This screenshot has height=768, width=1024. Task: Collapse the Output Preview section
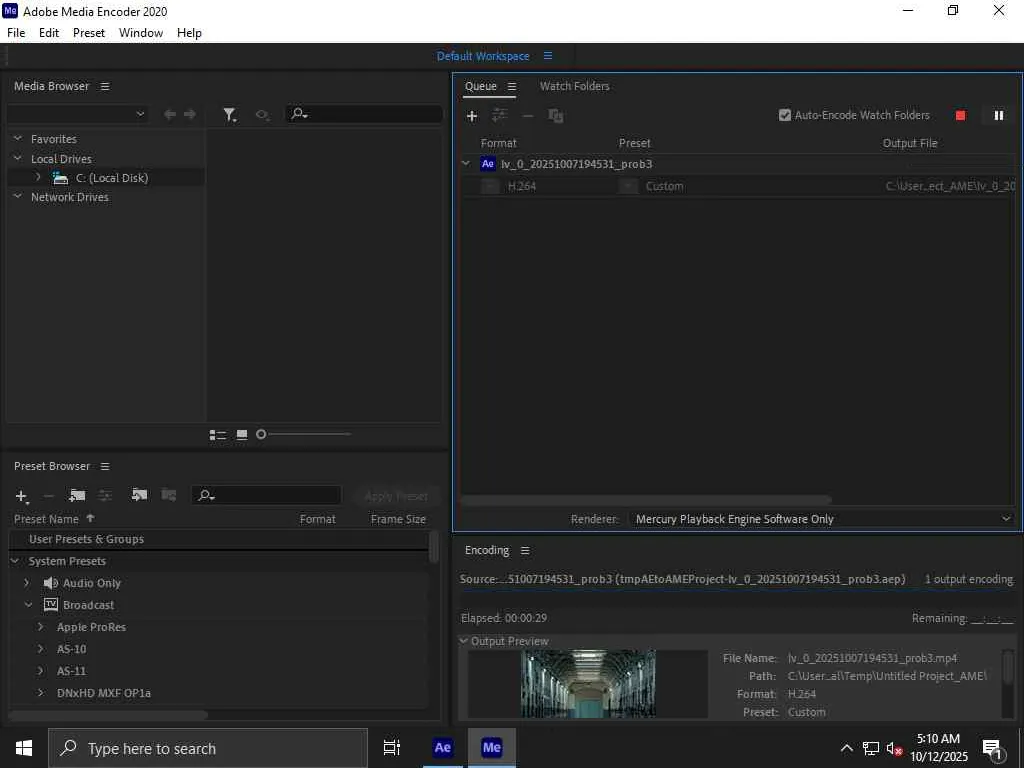click(x=464, y=641)
